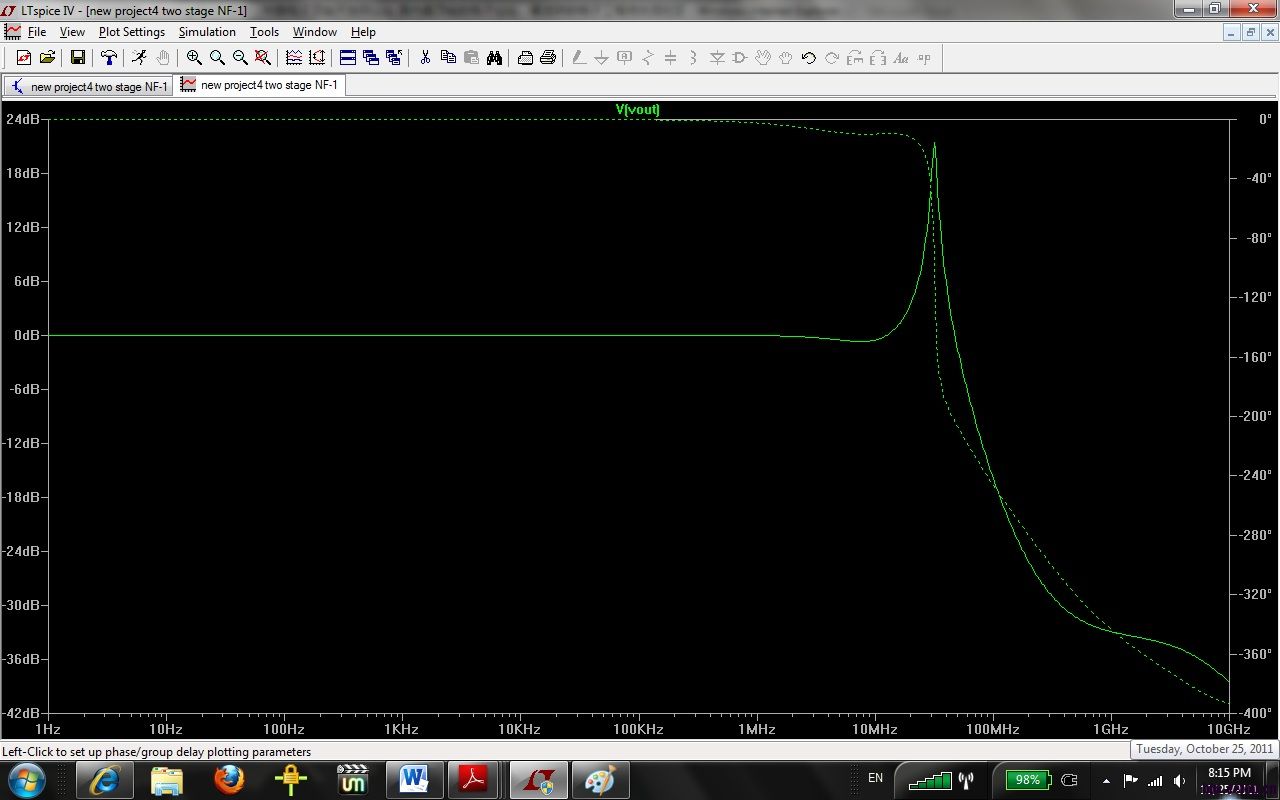Click the Autoscale plot icon
Viewport: 1280px width, 800px height.
317,58
